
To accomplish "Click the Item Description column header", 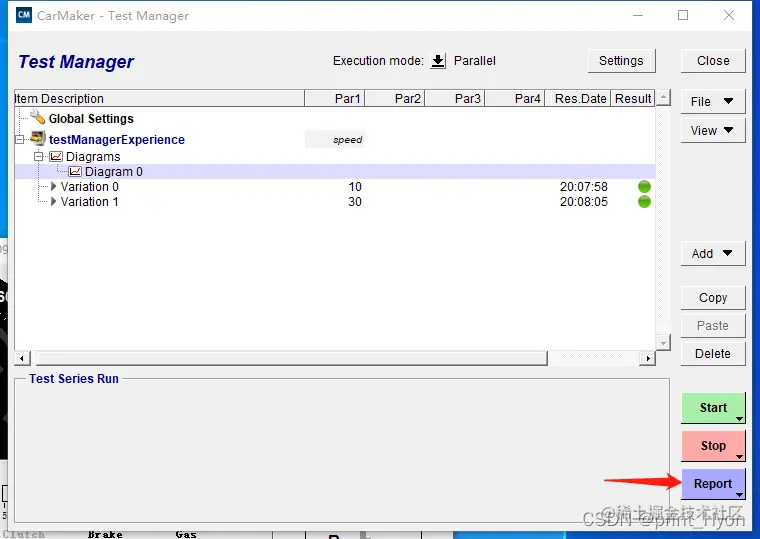I will click(159, 98).
